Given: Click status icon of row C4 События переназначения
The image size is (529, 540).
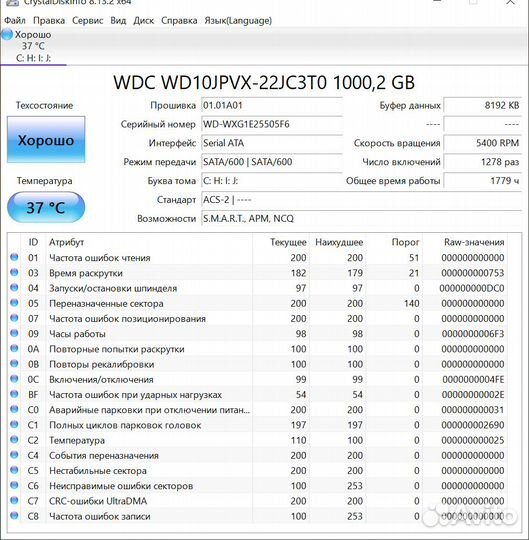Looking at the screenshot, I should pyautogui.click(x=14, y=455).
